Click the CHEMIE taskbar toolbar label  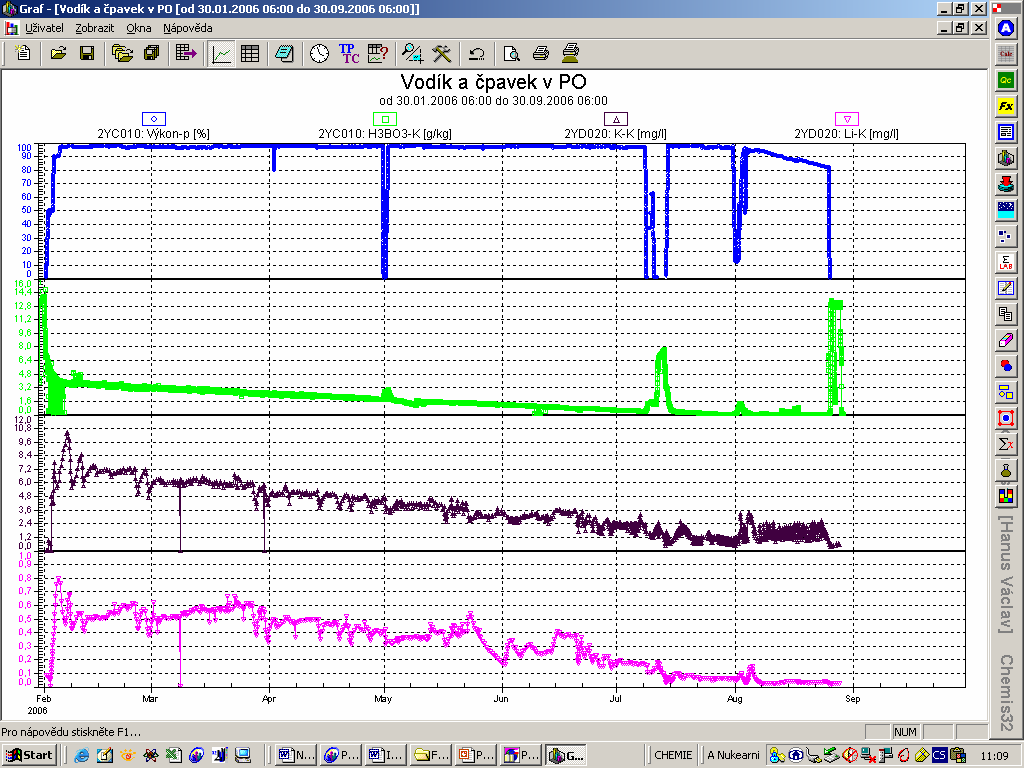(673, 755)
